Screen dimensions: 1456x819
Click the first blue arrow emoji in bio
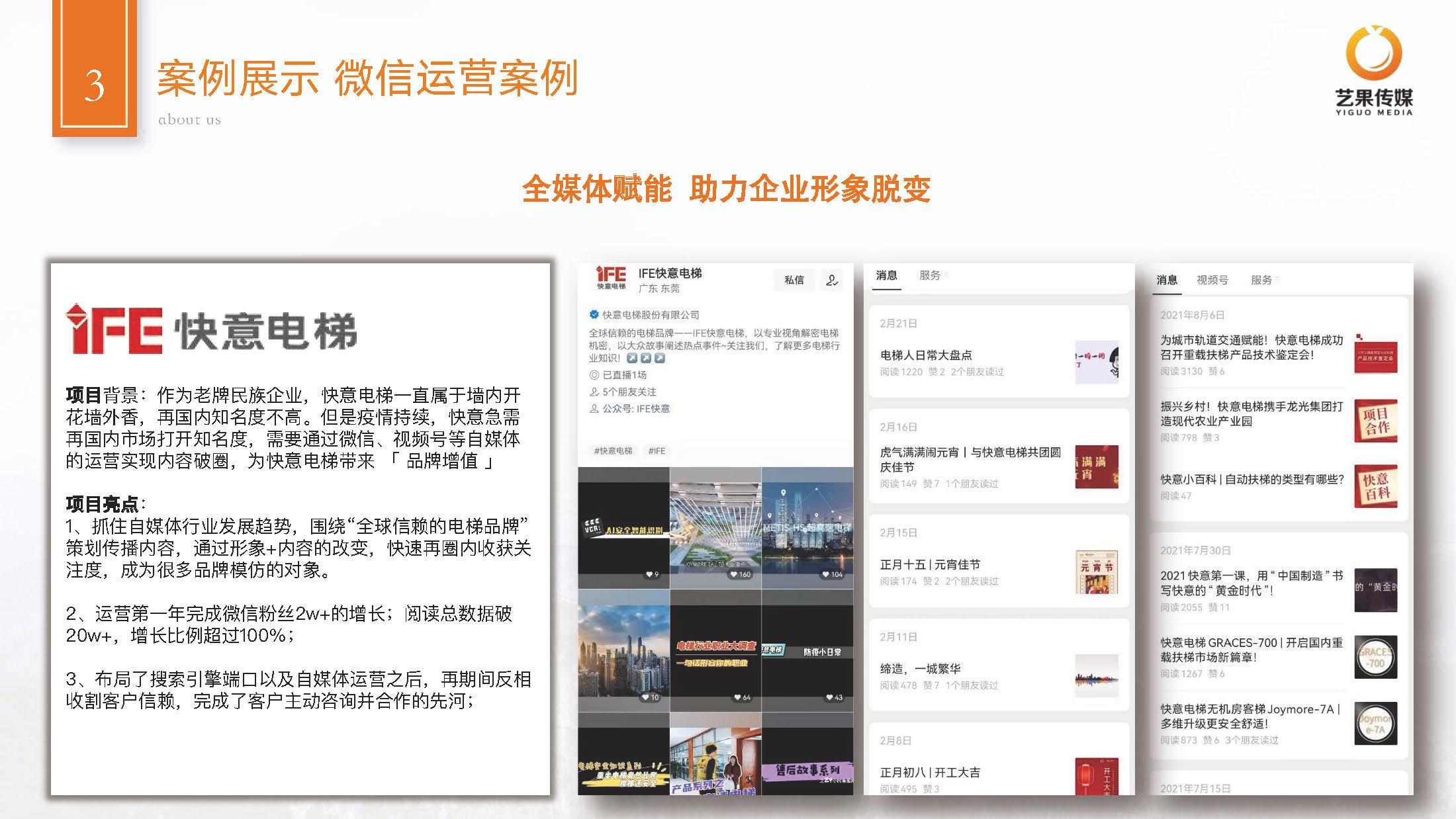coord(632,358)
